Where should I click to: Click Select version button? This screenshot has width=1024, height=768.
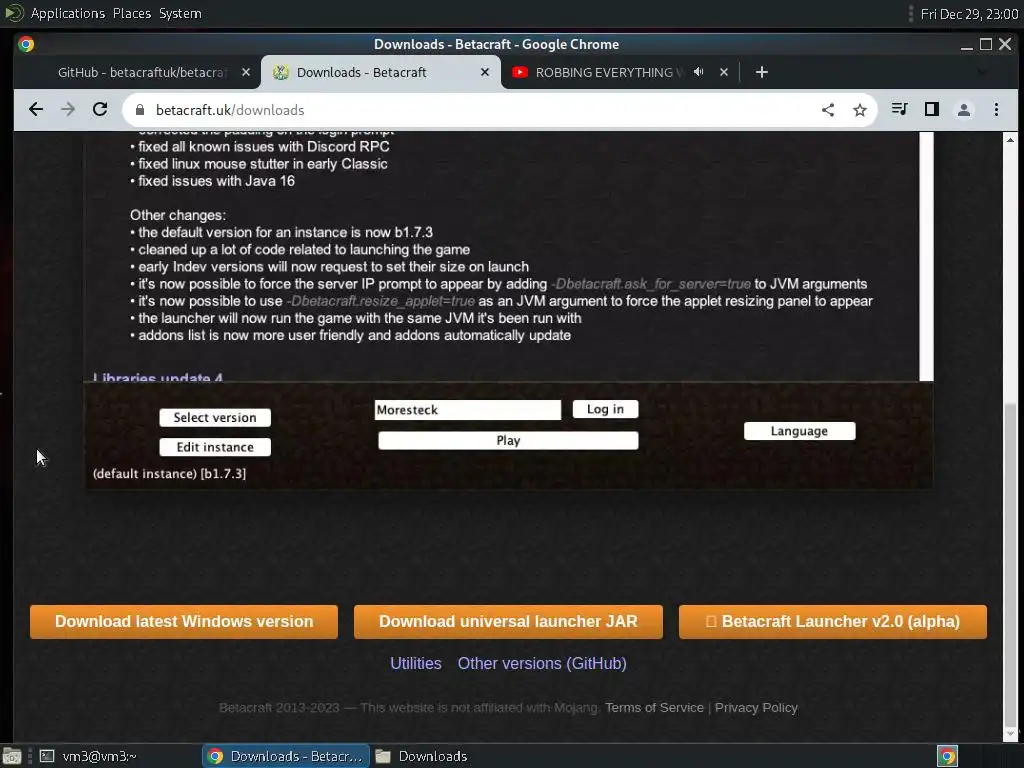click(x=215, y=417)
